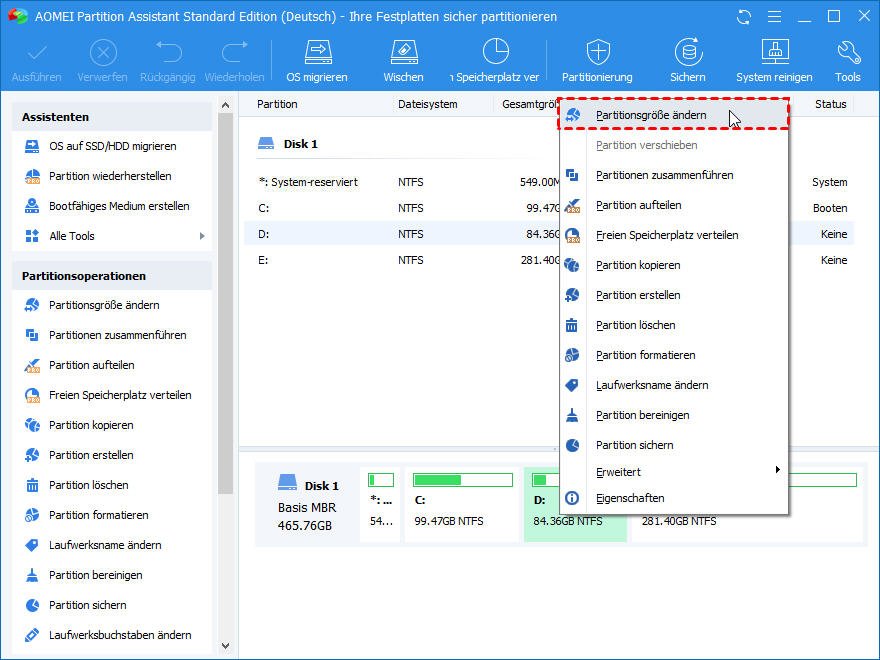Click the Dateisystem column header

click(x=428, y=104)
